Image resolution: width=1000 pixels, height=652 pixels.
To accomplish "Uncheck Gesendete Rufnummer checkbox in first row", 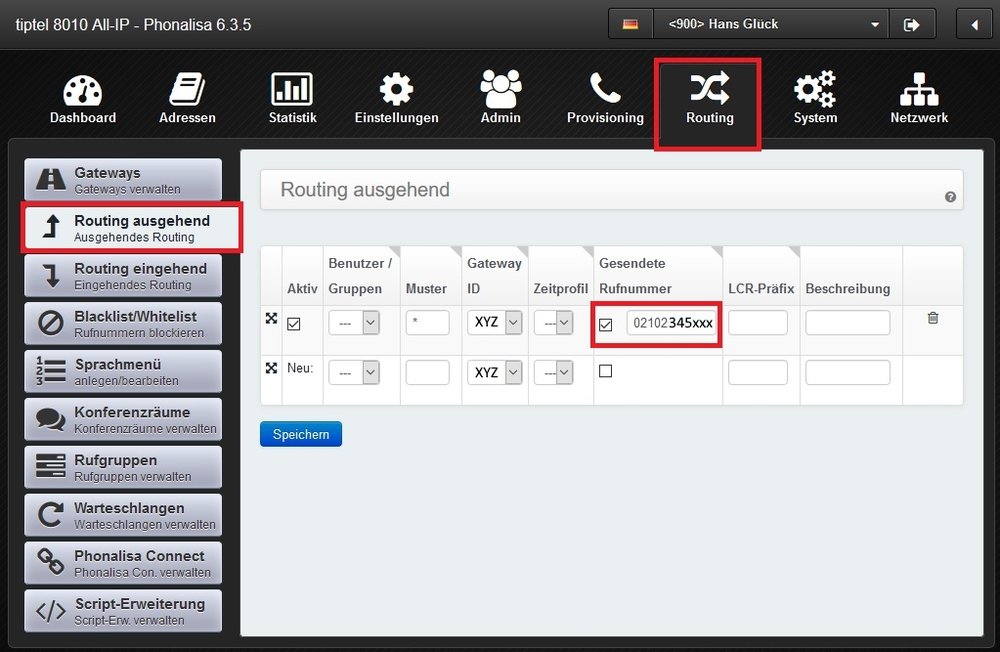I will point(605,324).
